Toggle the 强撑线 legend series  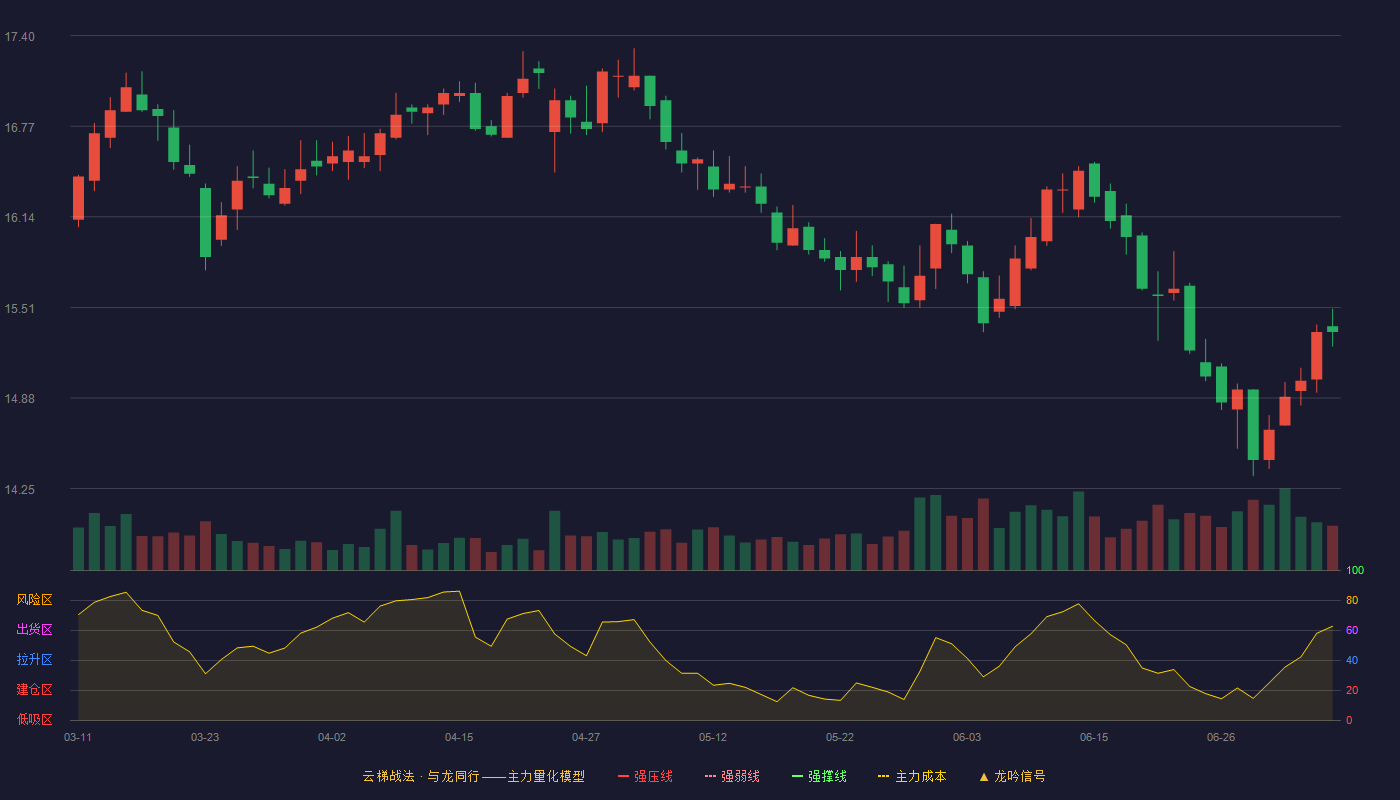coord(819,776)
